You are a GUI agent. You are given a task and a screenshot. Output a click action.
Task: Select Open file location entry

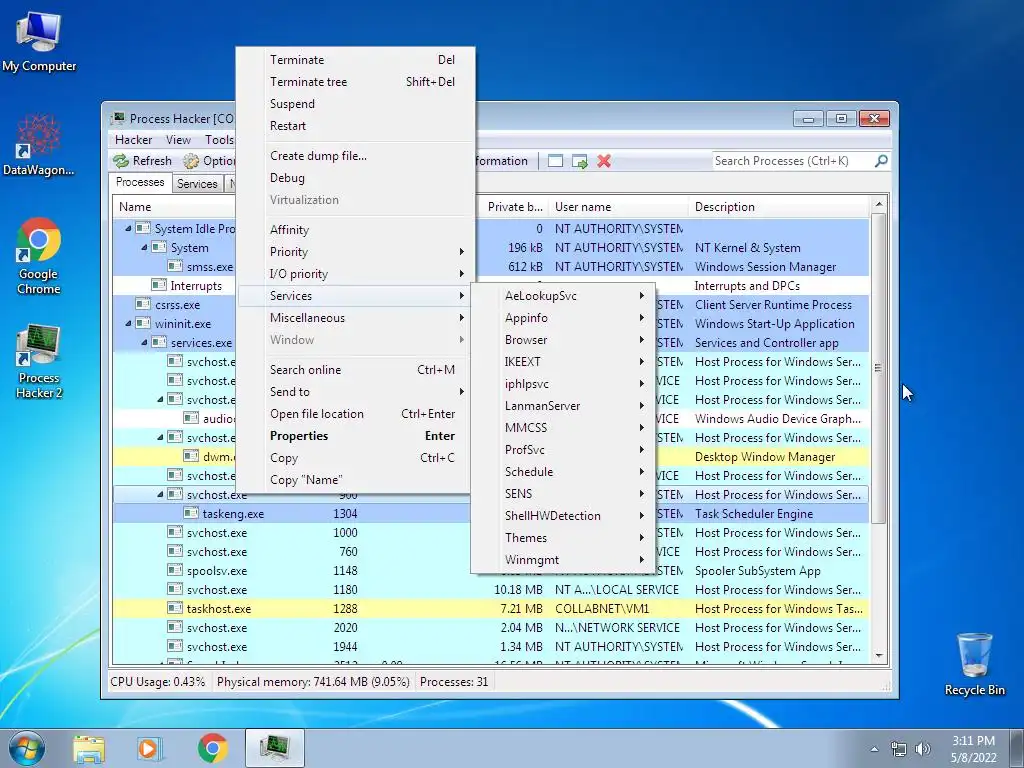[x=353, y=414]
